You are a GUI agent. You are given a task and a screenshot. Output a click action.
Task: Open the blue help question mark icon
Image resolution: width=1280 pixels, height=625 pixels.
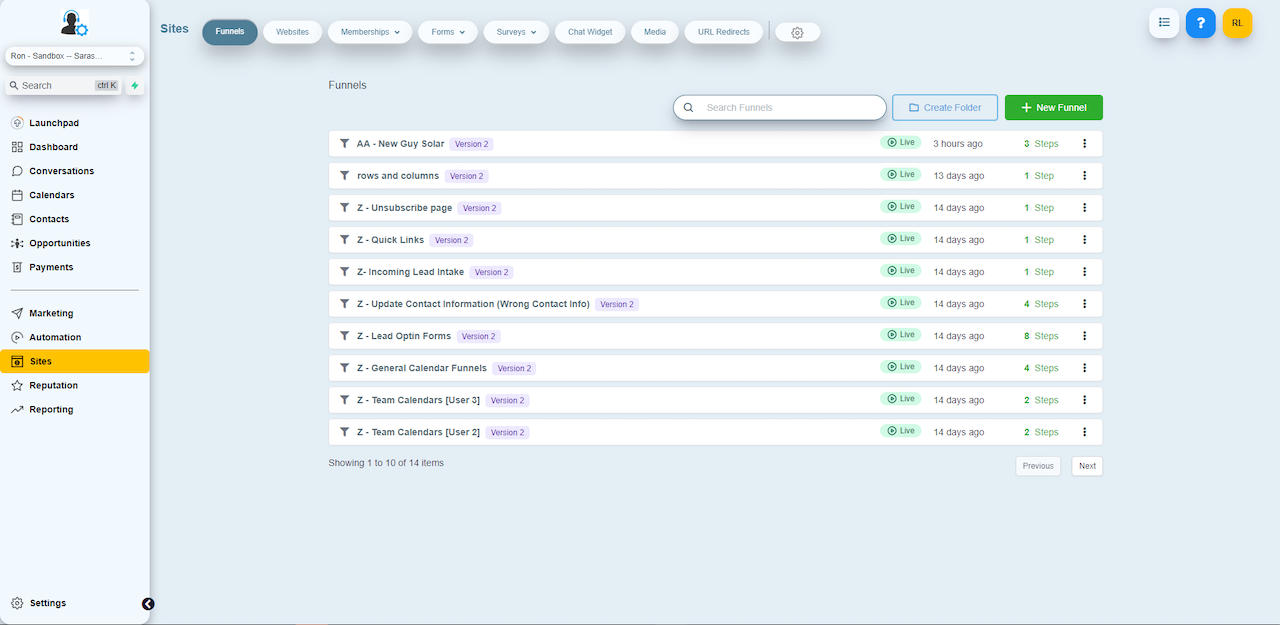click(1200, 23)
